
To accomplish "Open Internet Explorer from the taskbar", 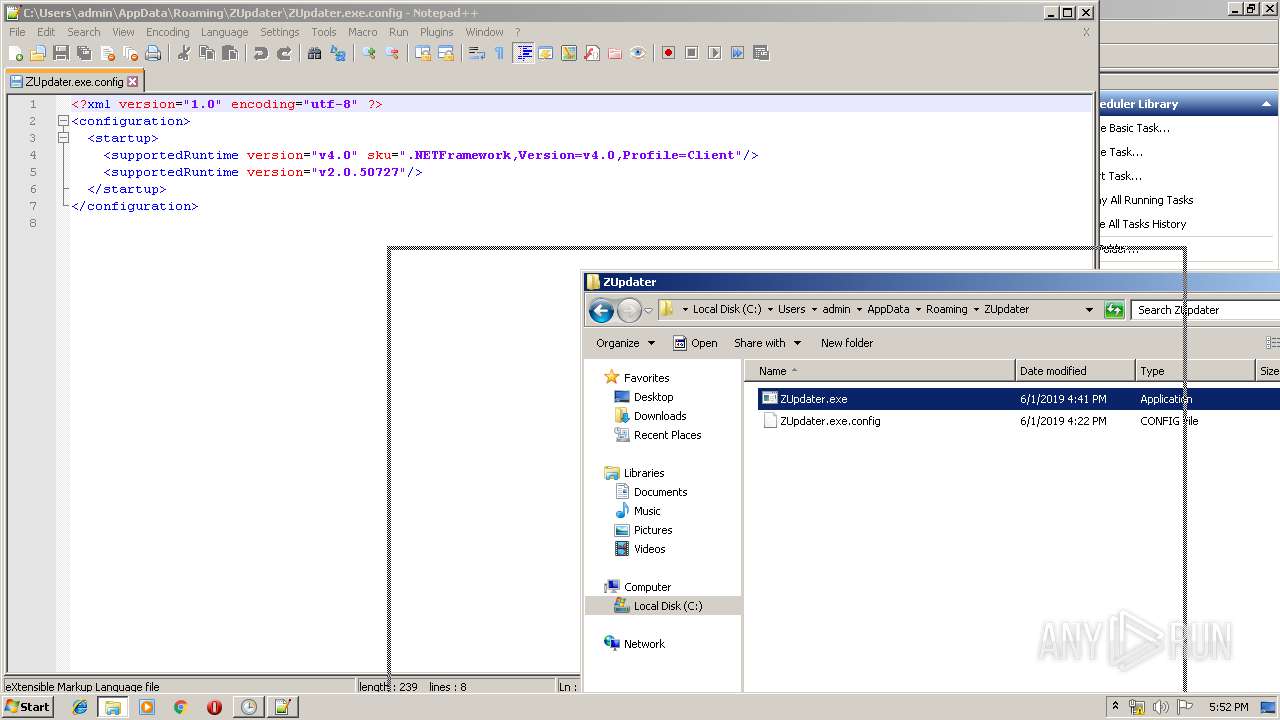I will pyautogui.click(x=80, y=707).
